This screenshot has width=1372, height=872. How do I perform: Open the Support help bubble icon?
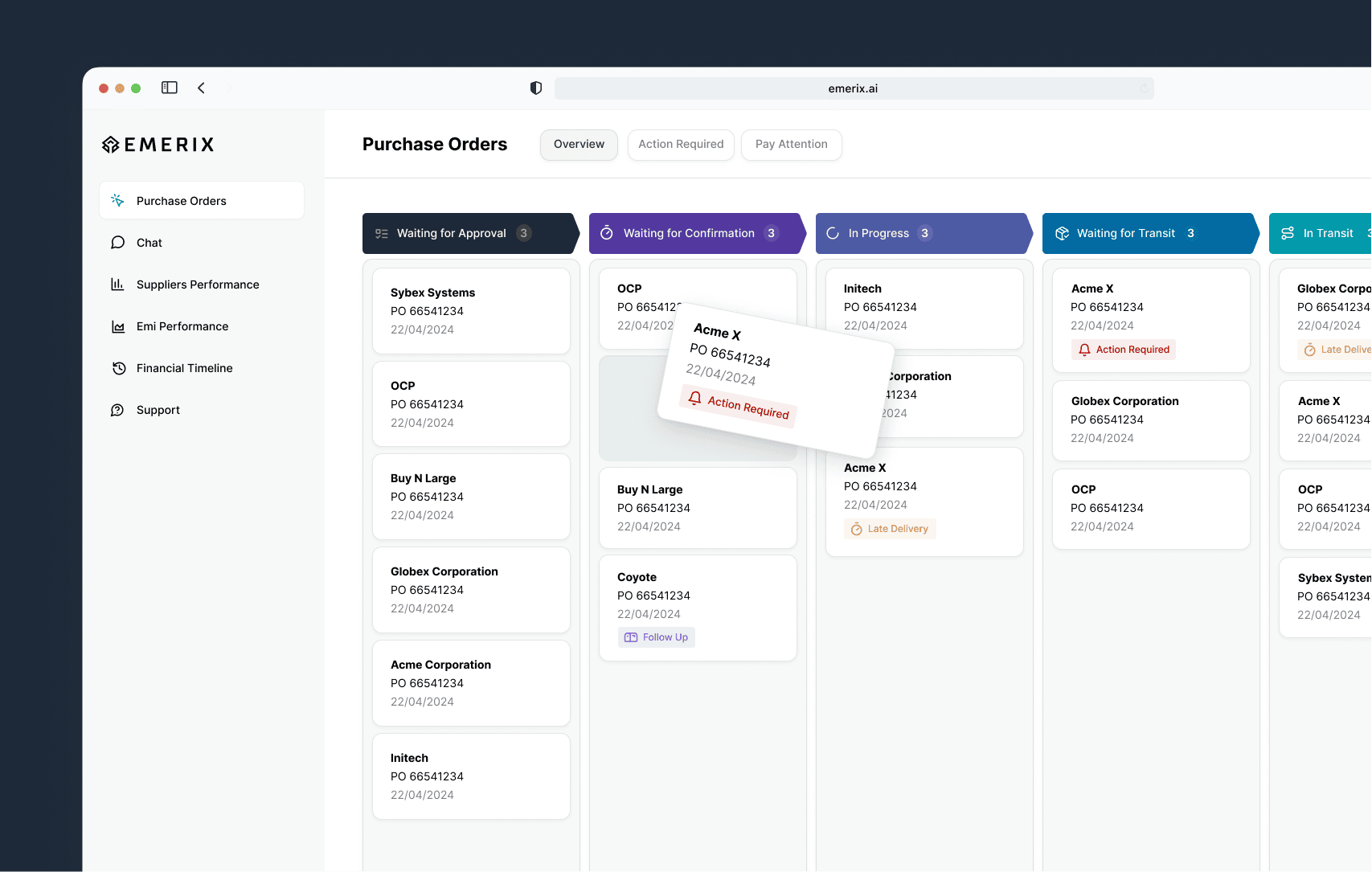(117, 410)
